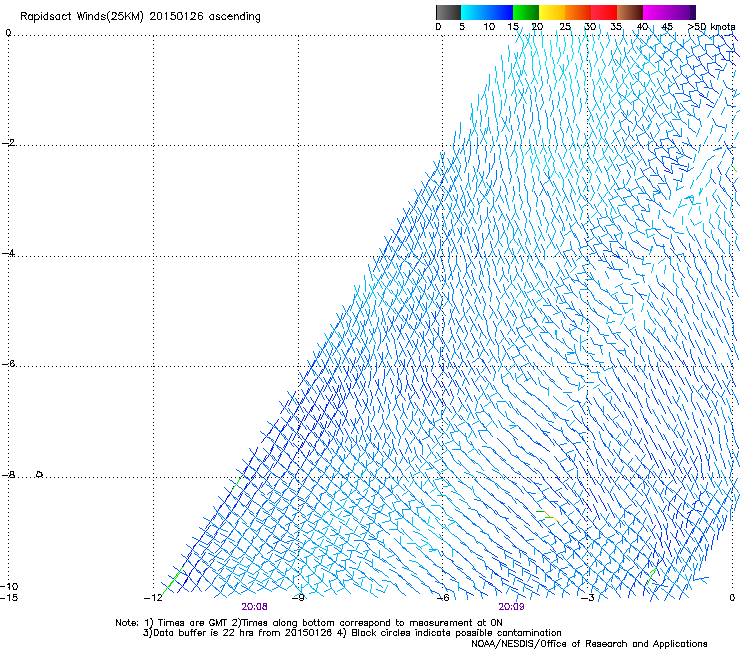Click the '10' legend scale number
740x650 pixels.
click(x=489, y=27)
